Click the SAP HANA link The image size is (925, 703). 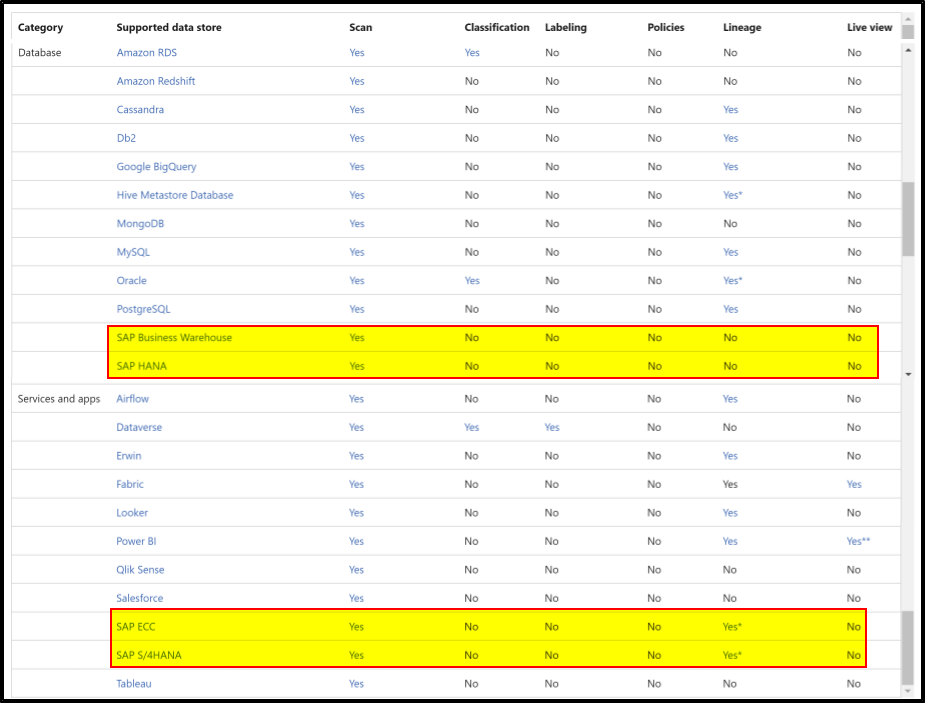tap(142, 366)
